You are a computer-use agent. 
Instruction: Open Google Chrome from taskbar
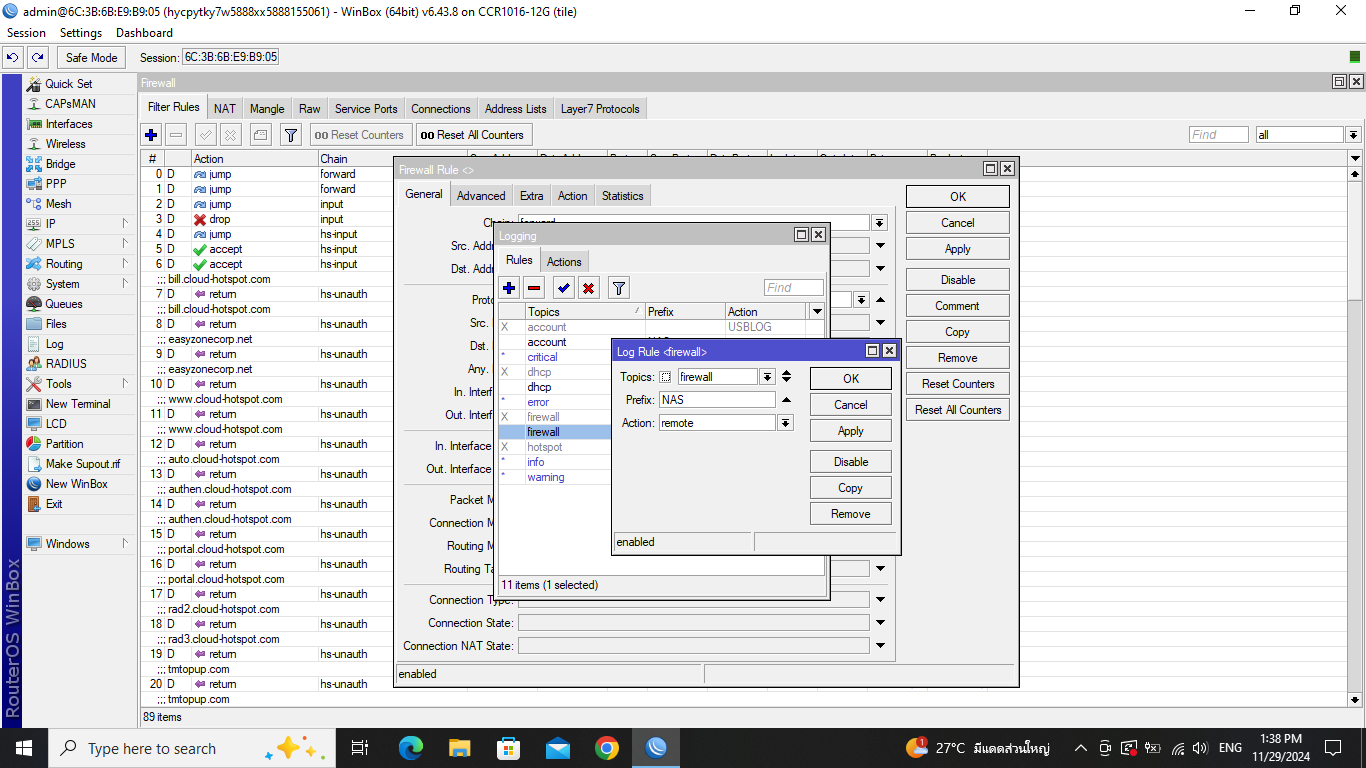pos(607,748)
